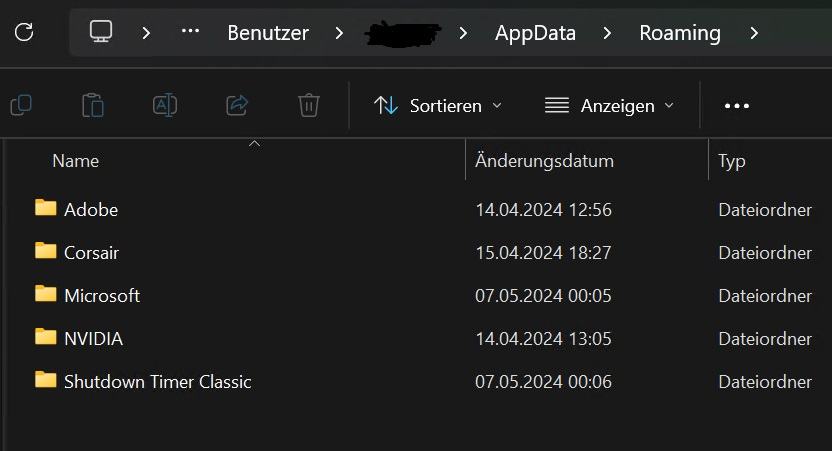This screenshot has width=832, height=451.
Task: Click the refresh icon in address bar
Action: tap(24, 32)
